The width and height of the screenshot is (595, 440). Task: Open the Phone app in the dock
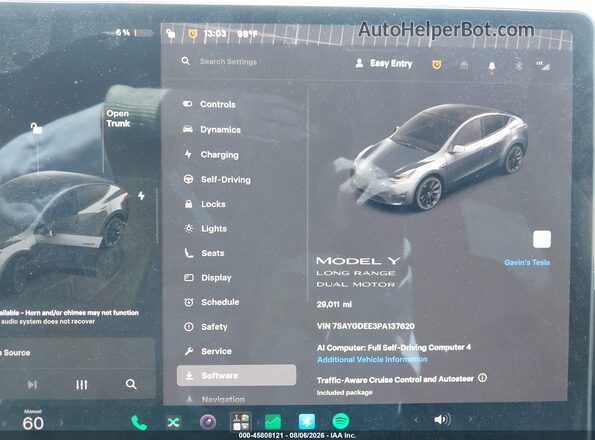[x=139, y=422]
